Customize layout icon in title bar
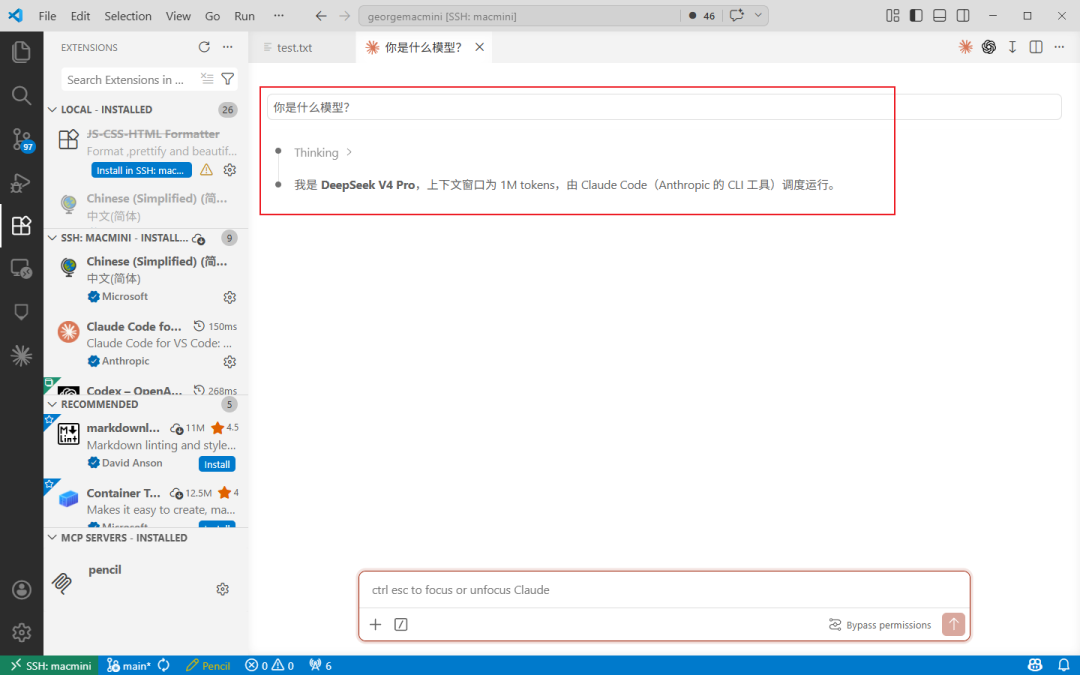The height and width of the screenshot is (675, 1080). pyautogui.click(x=893, y=16)
